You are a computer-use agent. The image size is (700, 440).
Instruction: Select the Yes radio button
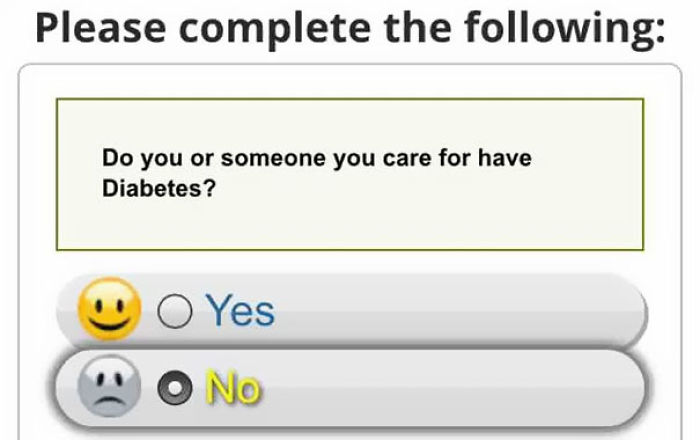(174, 313)
